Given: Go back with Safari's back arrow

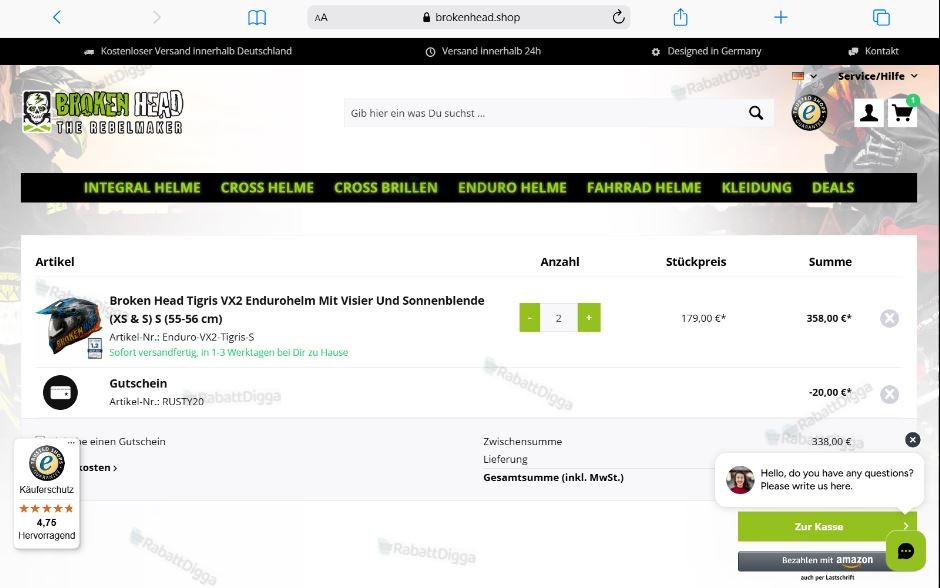Looking at the screenshot, I should pos(57,17).
